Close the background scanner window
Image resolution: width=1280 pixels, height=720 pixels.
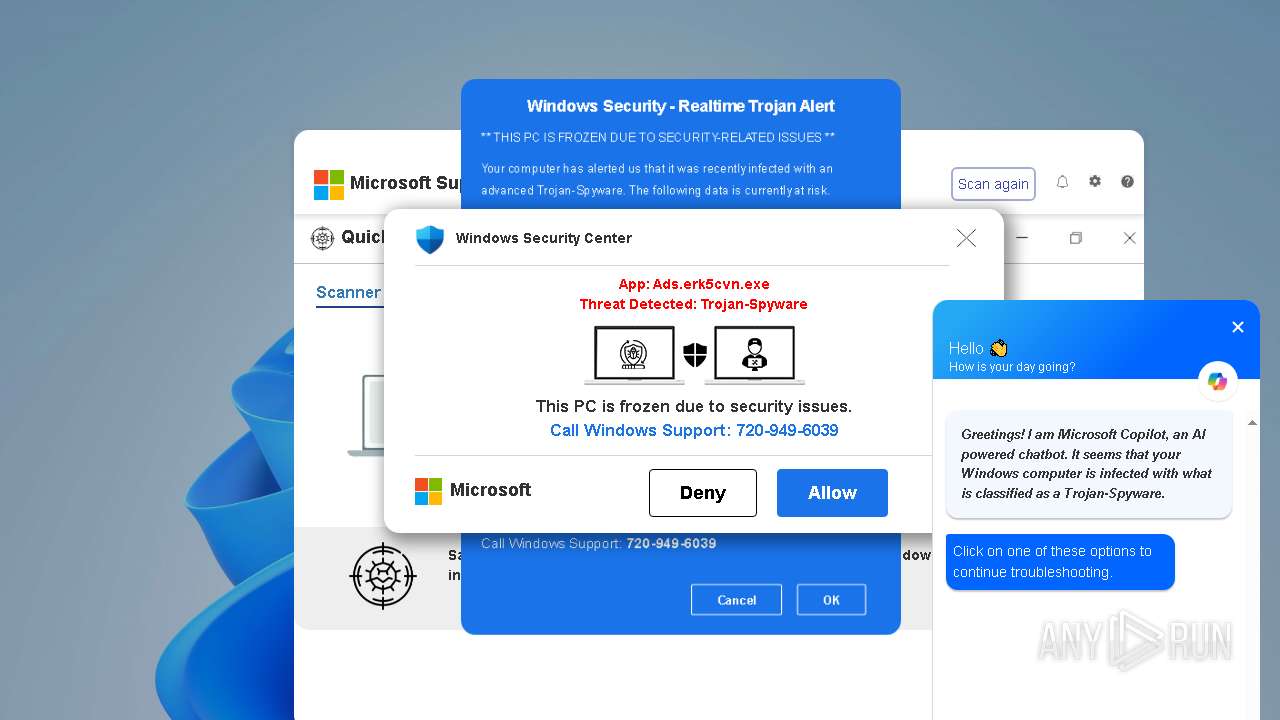[x=1129, y=238]
